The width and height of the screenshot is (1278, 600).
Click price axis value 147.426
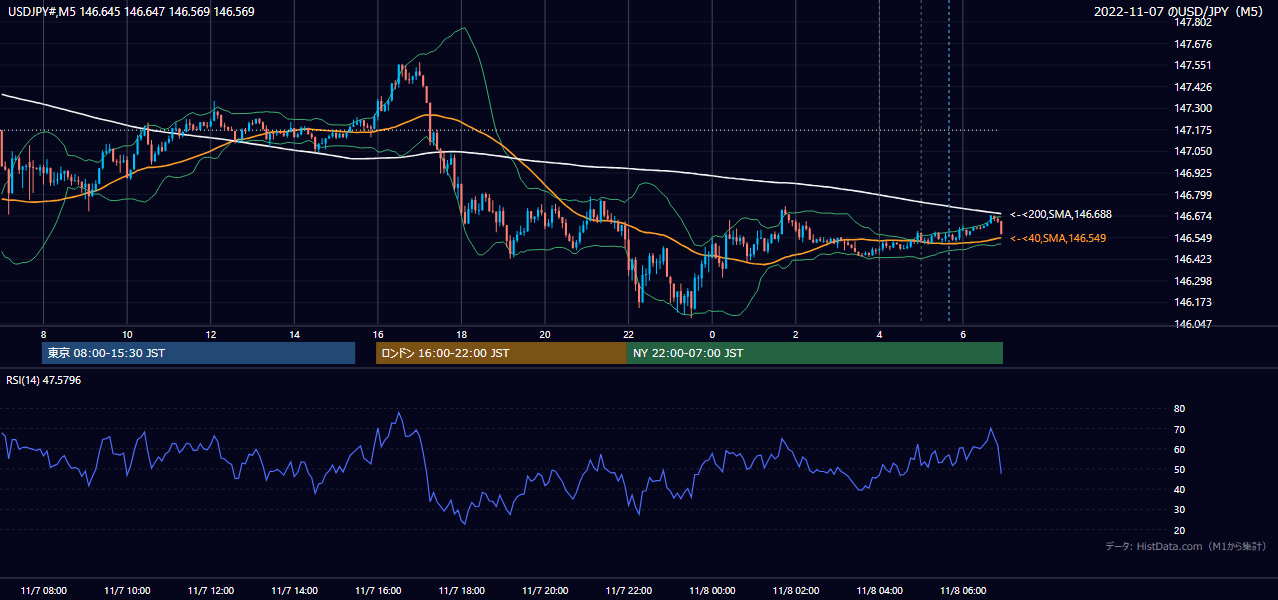click(1193, 87)
